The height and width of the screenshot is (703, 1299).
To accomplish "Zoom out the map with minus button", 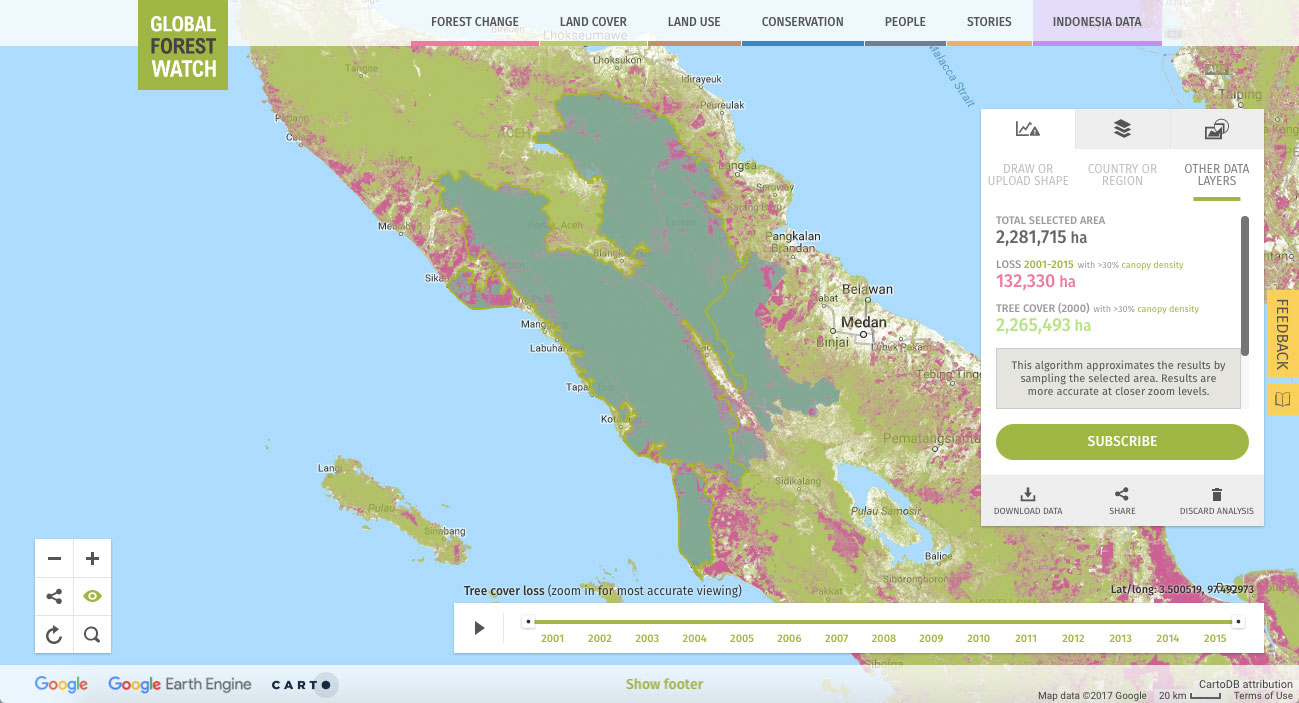I will point(54,559).
